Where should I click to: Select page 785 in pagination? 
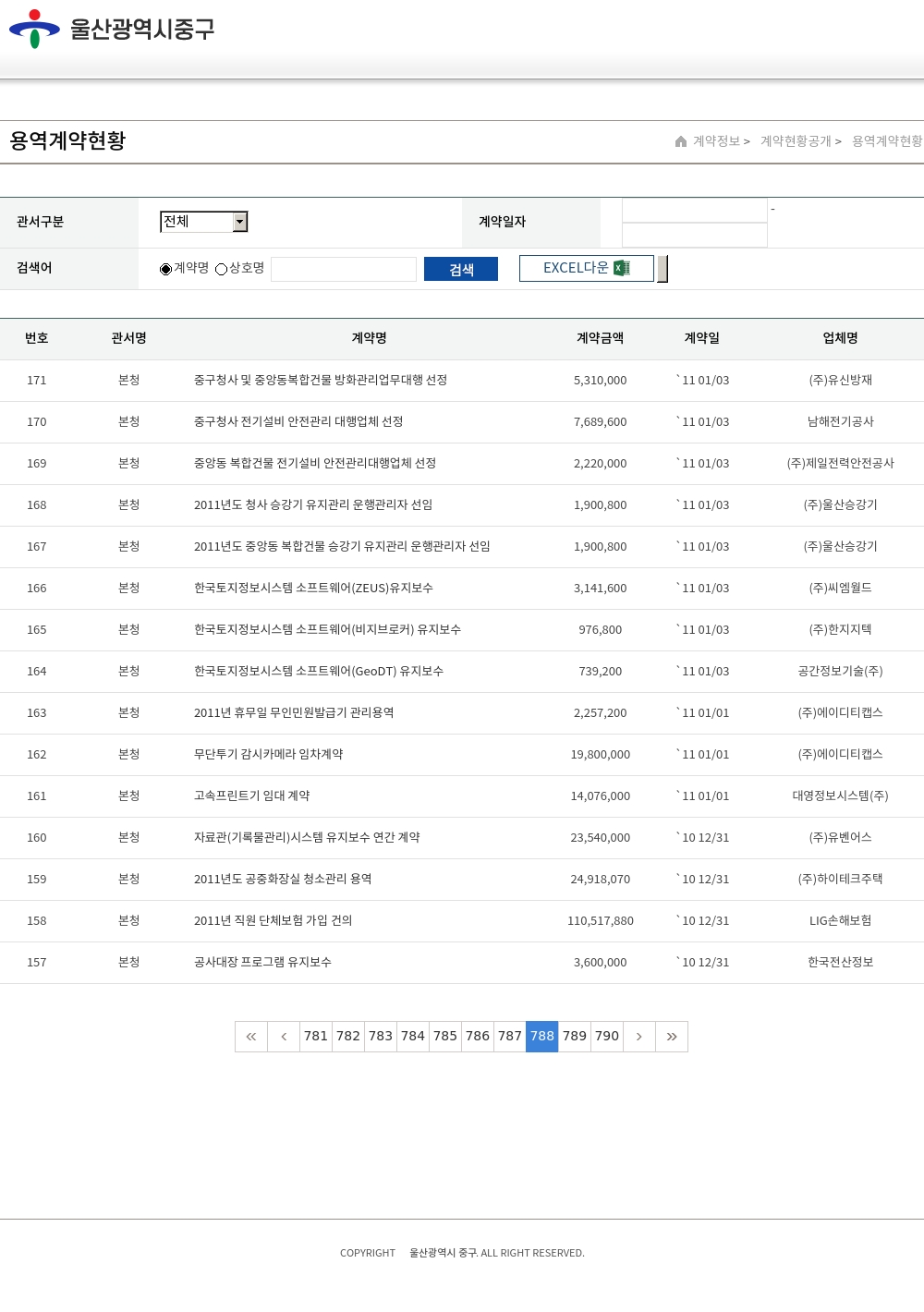[445, 1037]
